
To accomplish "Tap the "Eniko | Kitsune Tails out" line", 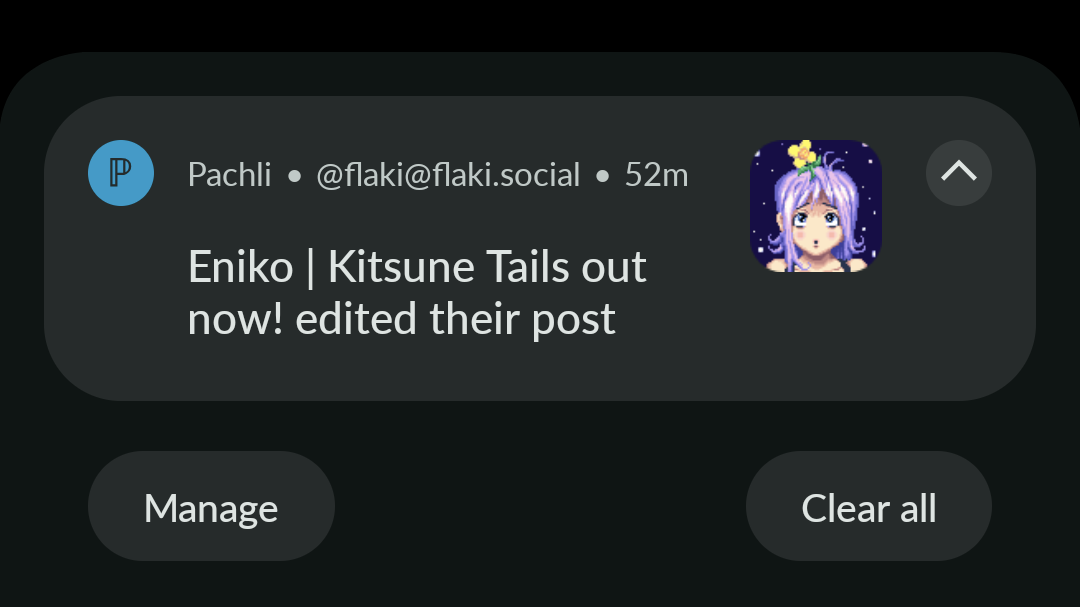I will (x=417, y=267).
